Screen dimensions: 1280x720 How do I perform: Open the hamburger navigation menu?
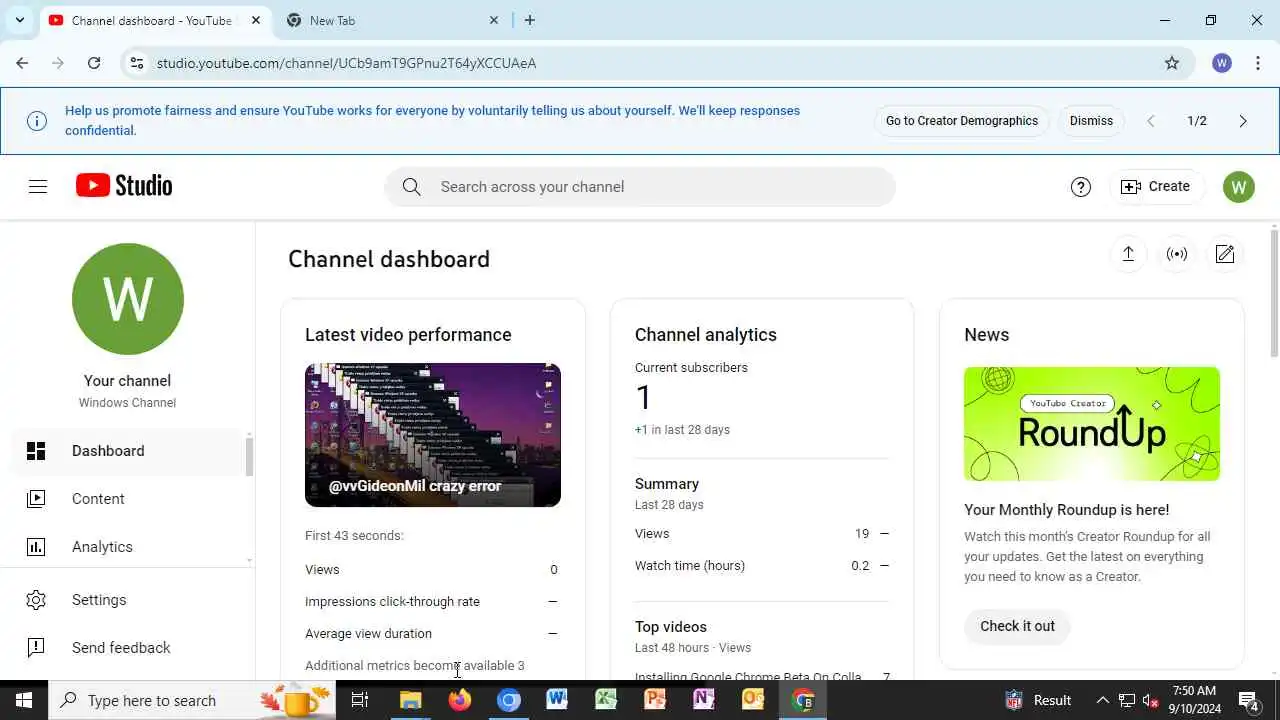click(38, 186)
